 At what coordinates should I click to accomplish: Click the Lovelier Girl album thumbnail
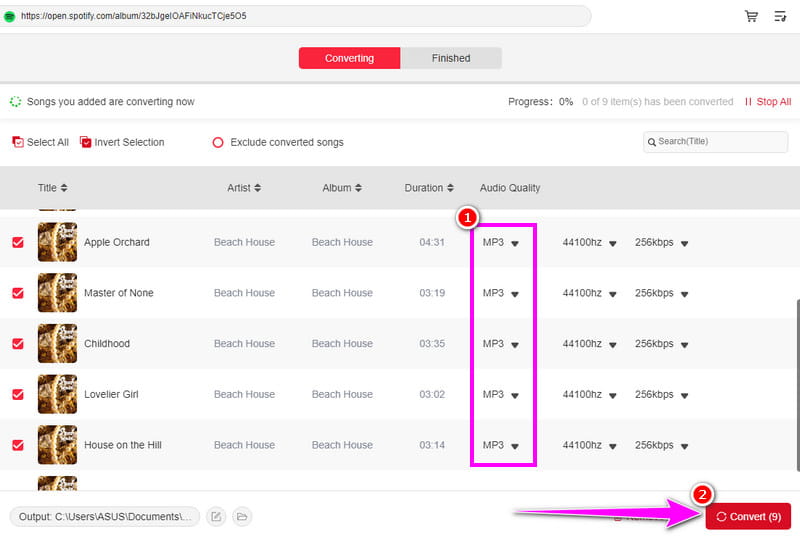57,394
